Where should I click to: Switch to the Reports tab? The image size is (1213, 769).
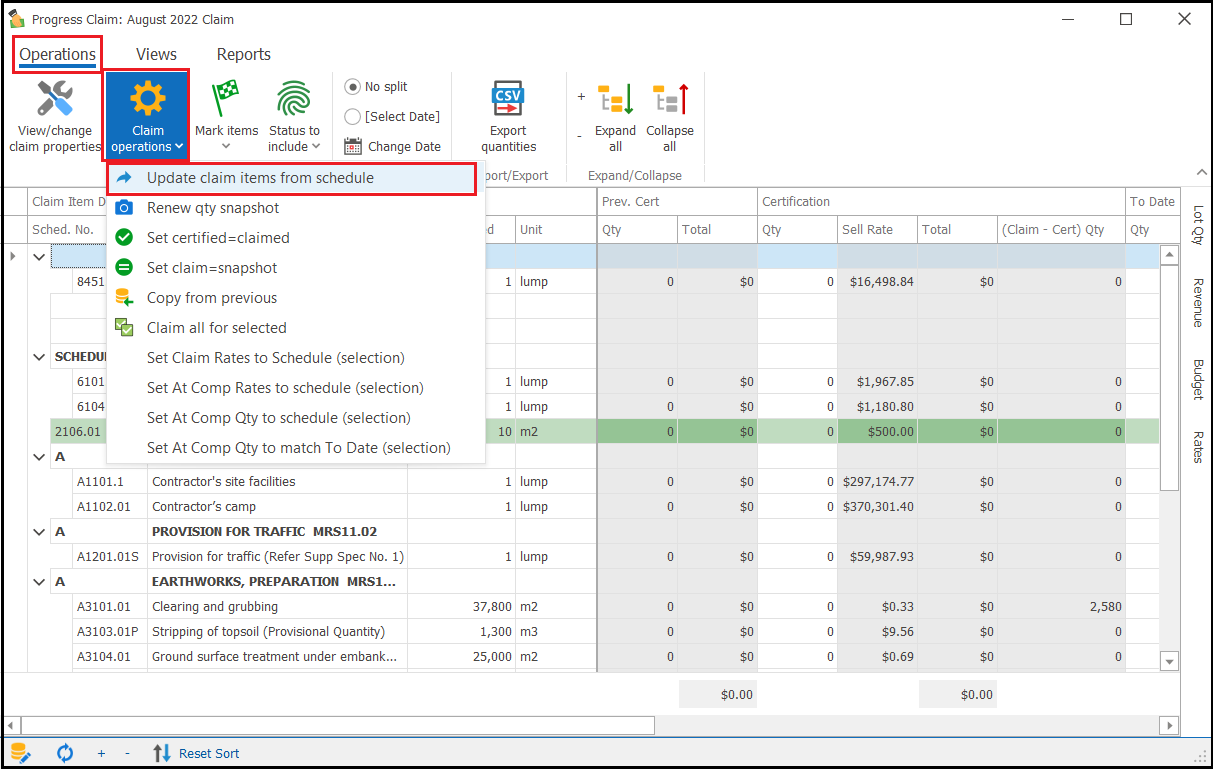[243, 55]
